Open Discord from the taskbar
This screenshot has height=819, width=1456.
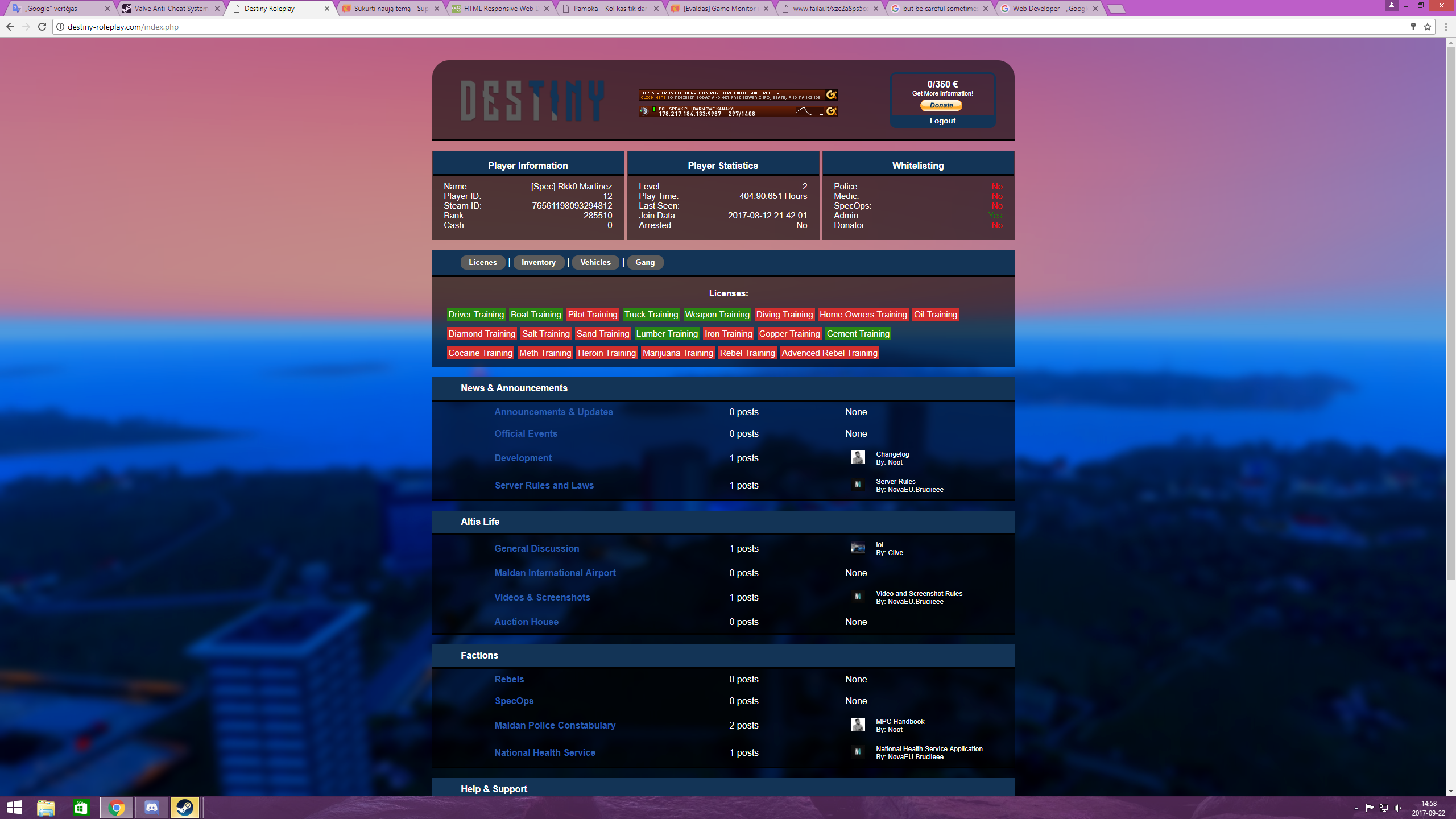coord(151,808)
